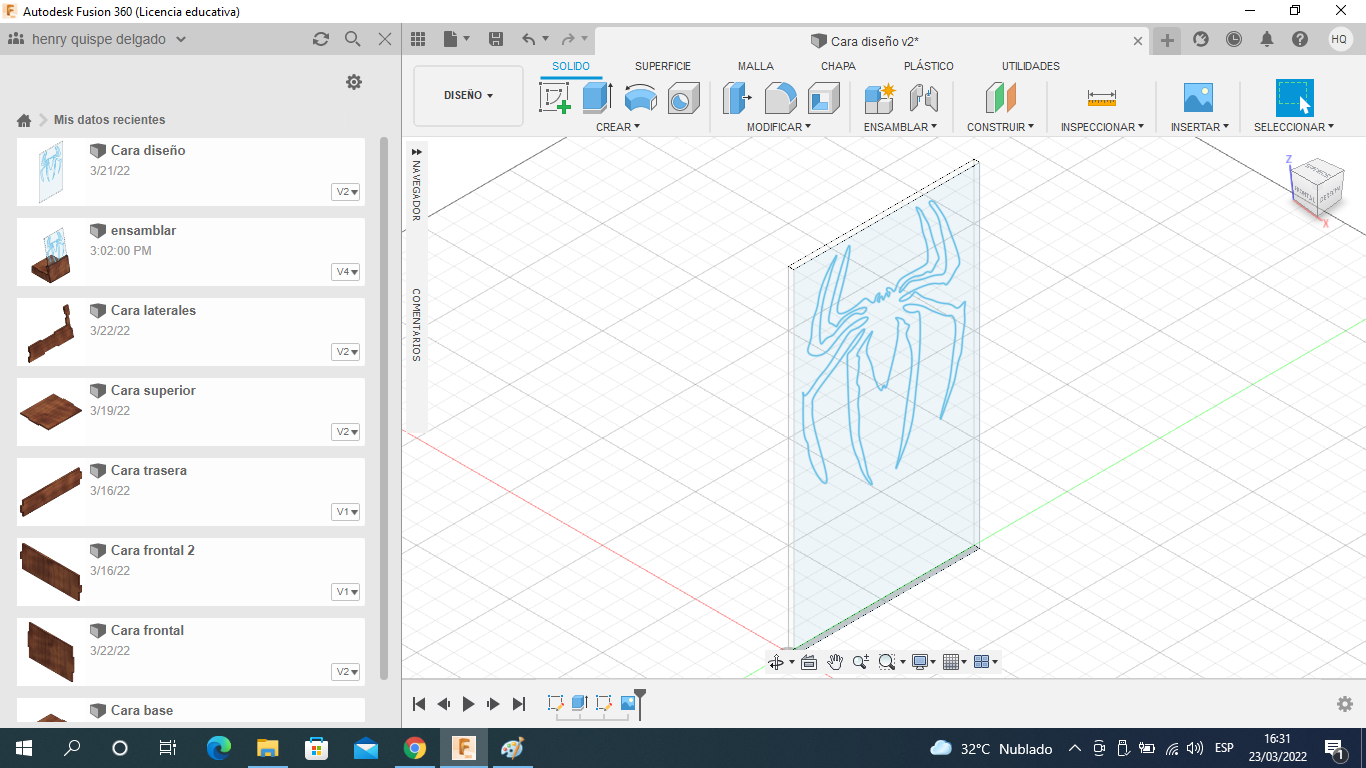Open Chrome from the taskbar

(x=415, y=748)
